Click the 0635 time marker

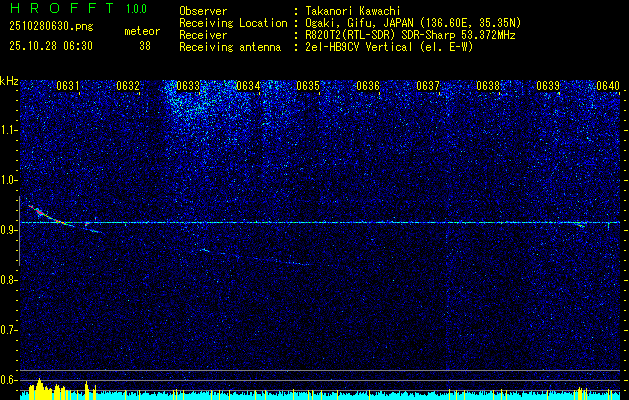click(308, 85)
